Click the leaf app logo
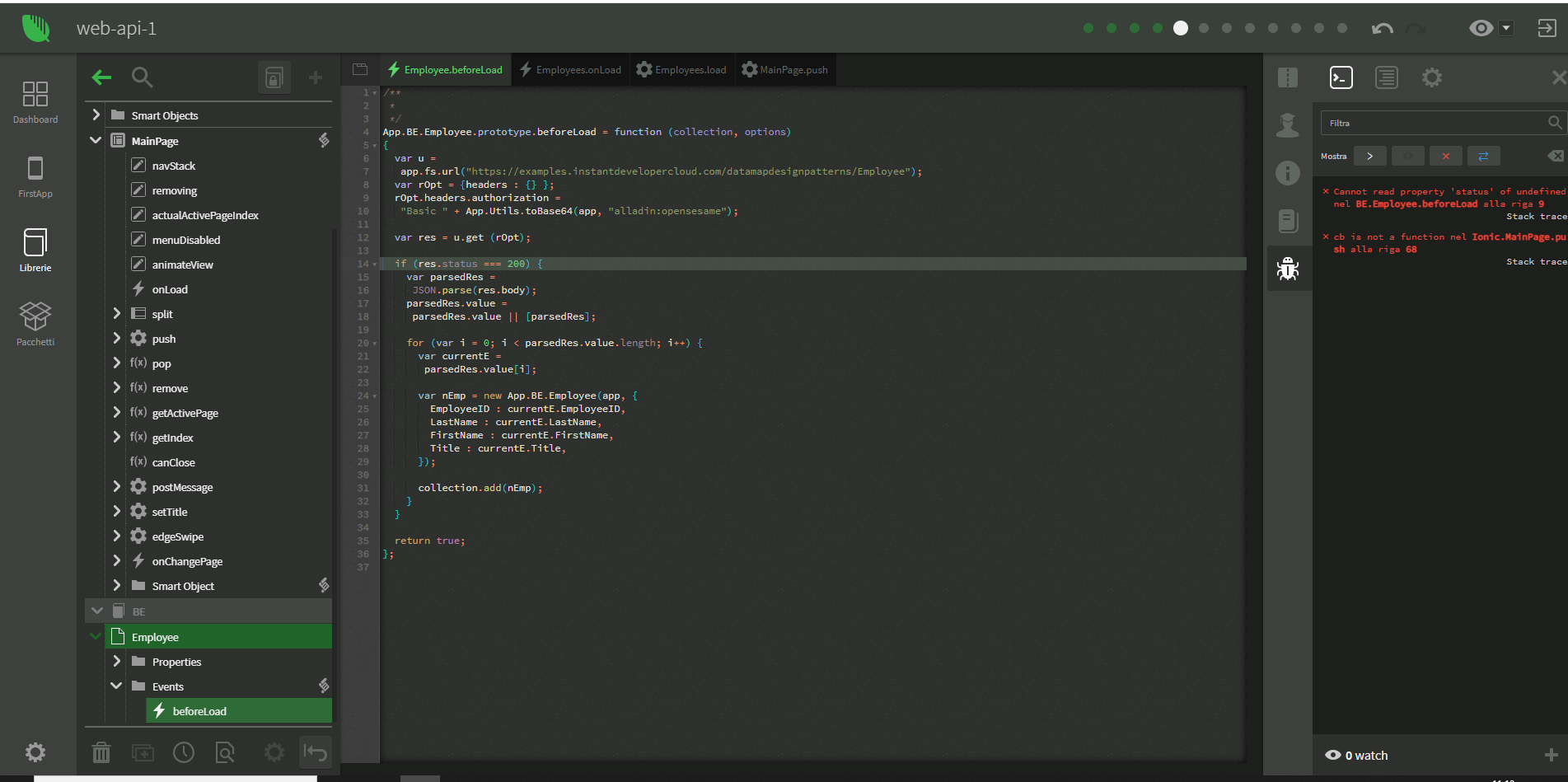This screenshot has height=782, width=1568. tap(35, 28)
